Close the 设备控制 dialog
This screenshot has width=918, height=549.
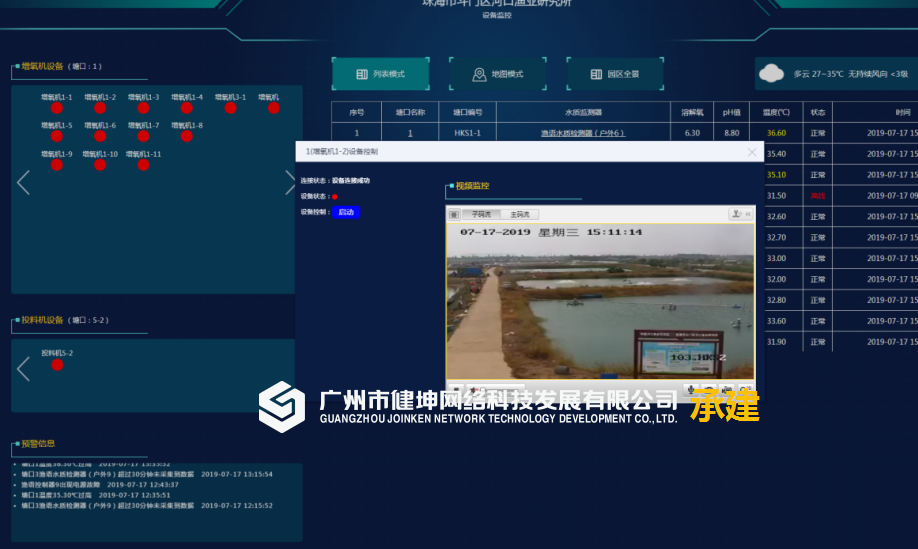coord(752,152)
